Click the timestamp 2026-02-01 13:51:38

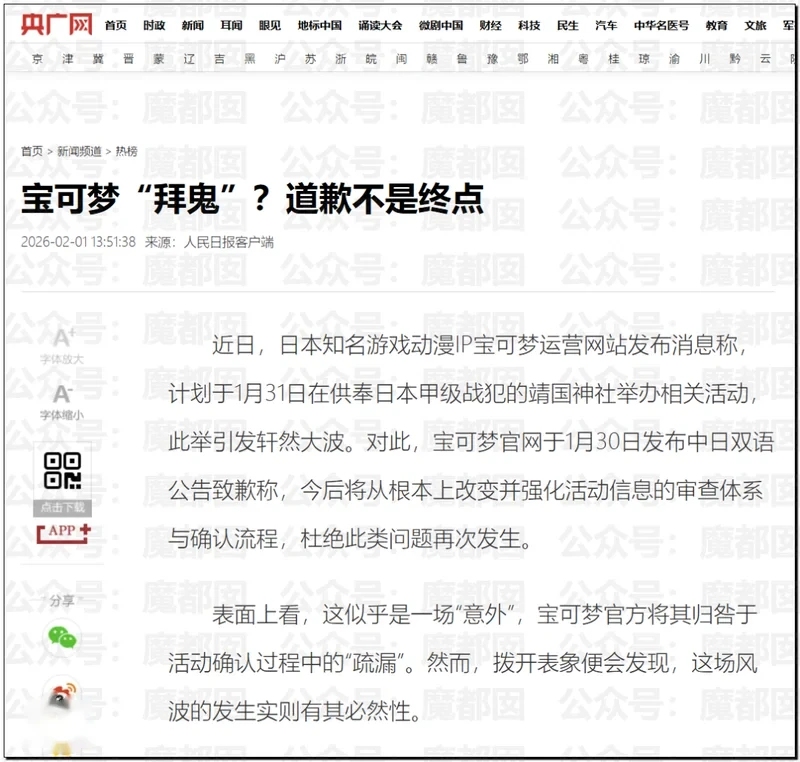78,242
